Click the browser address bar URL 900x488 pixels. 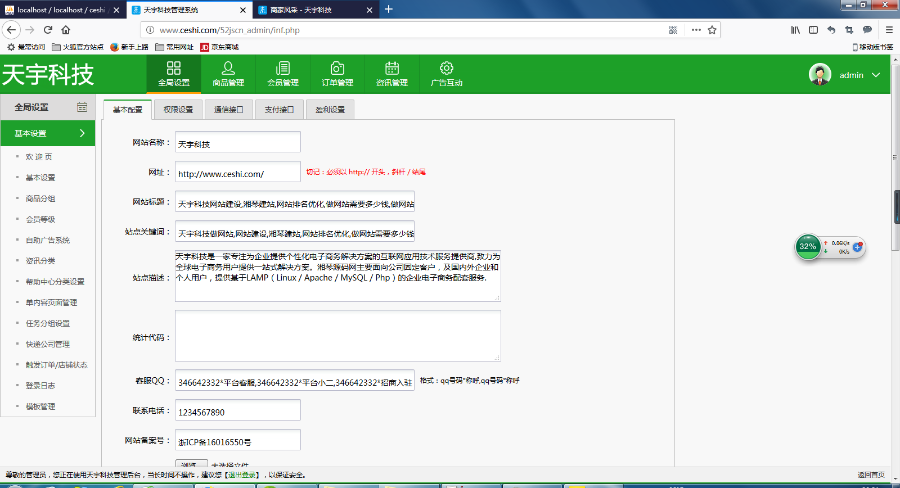pos(230,30)
